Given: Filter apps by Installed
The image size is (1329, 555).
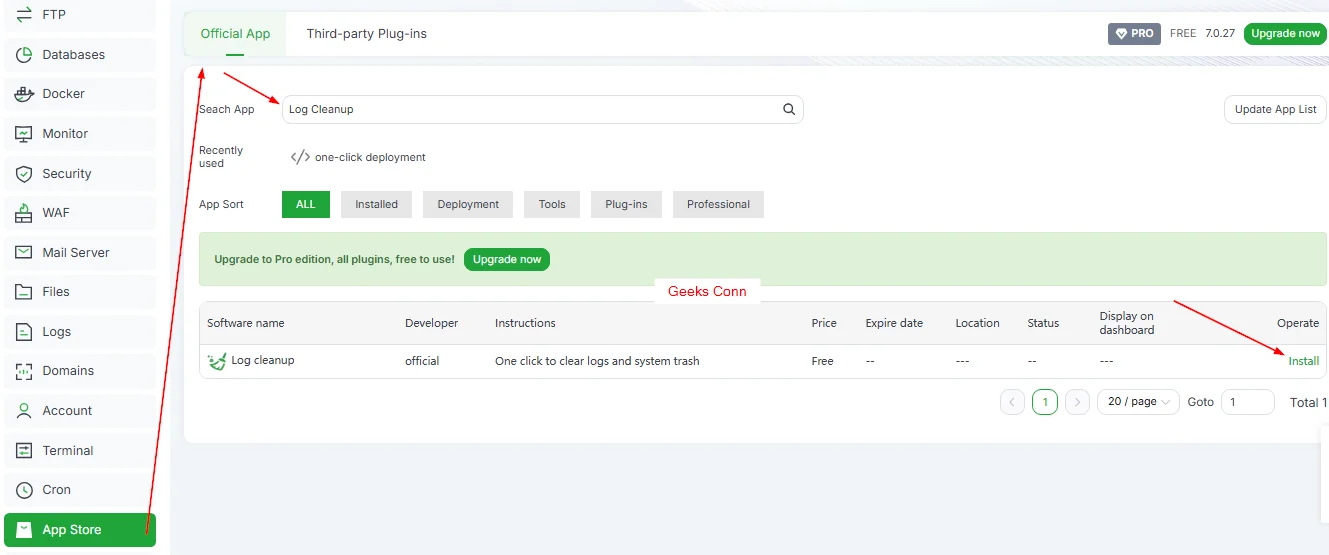Looking at the screenshot, I should 376,204.
